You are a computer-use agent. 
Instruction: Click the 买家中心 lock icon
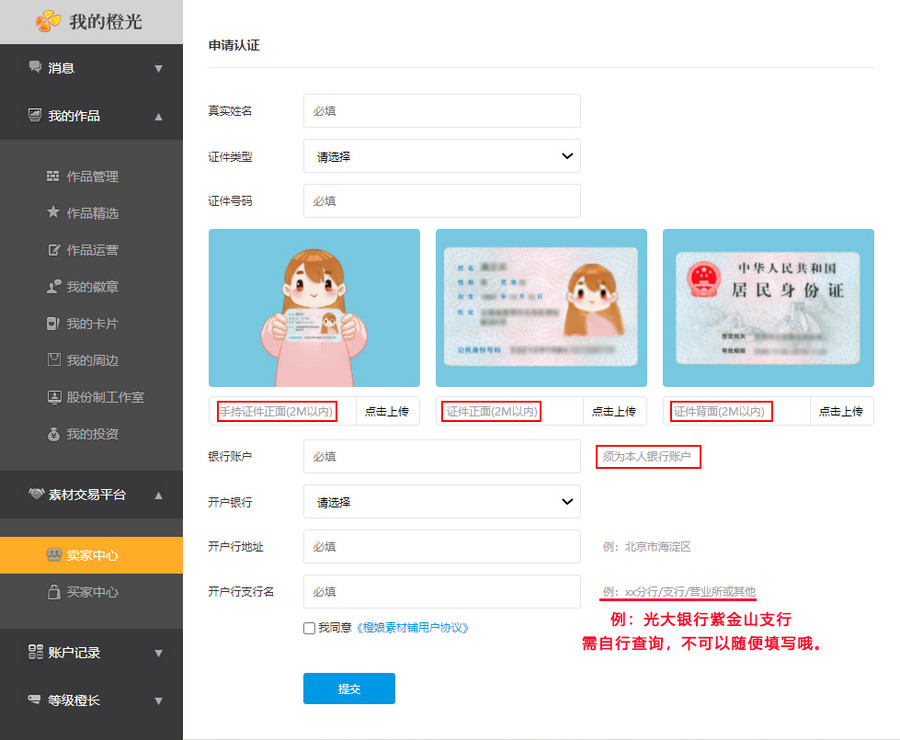point(53,592)
